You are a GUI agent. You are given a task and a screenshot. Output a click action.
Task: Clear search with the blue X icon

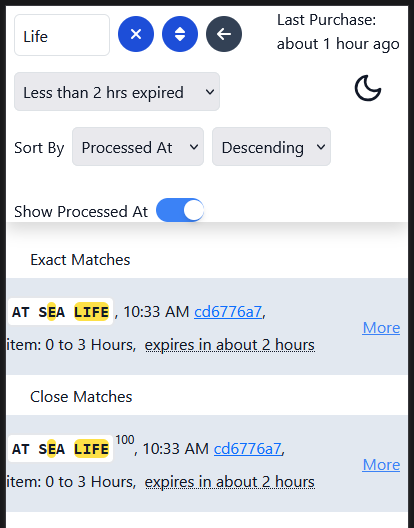coord(136,34)
